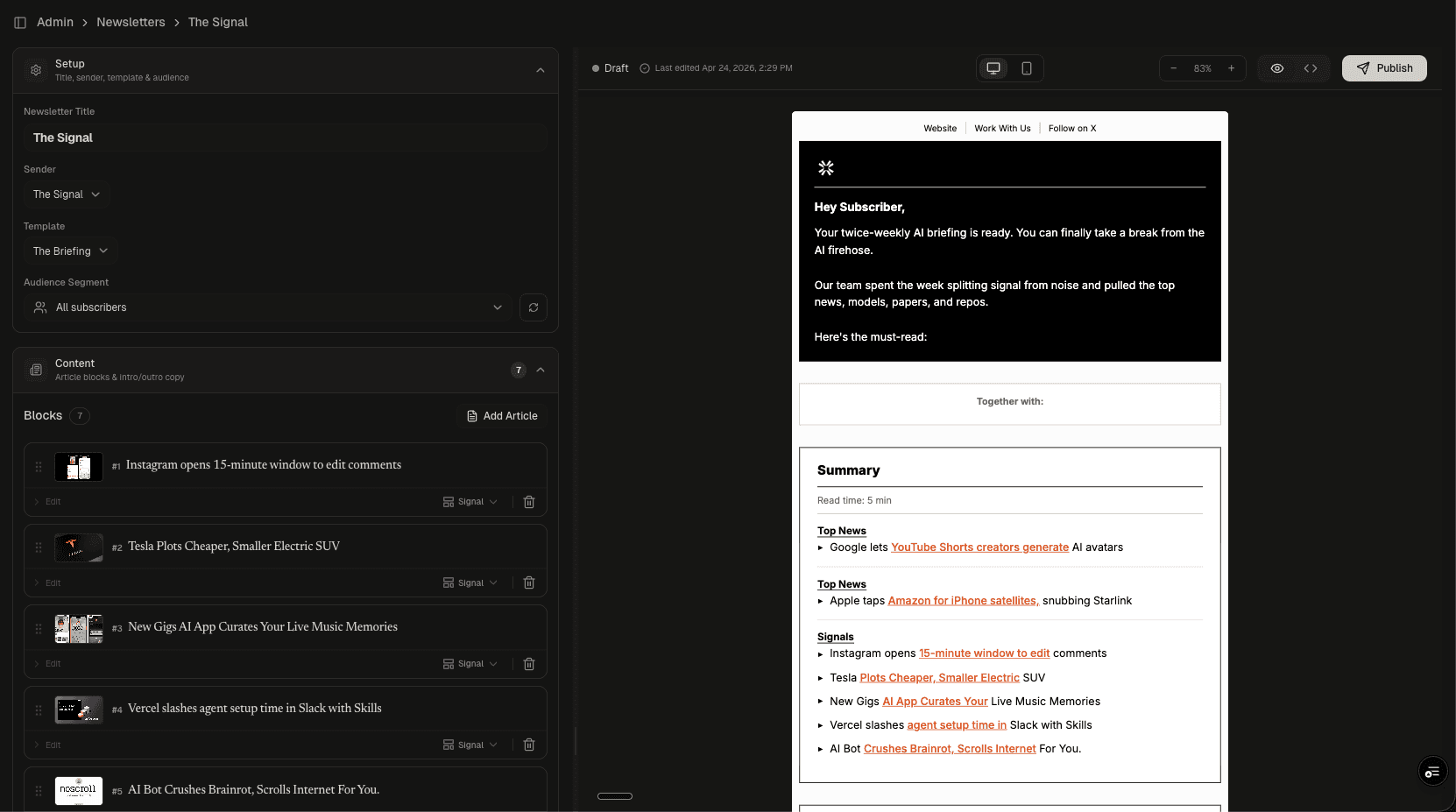Collapse the left sidebar panel
The width and height of the screenshot is (1456, 812).
tap(19, 22)
